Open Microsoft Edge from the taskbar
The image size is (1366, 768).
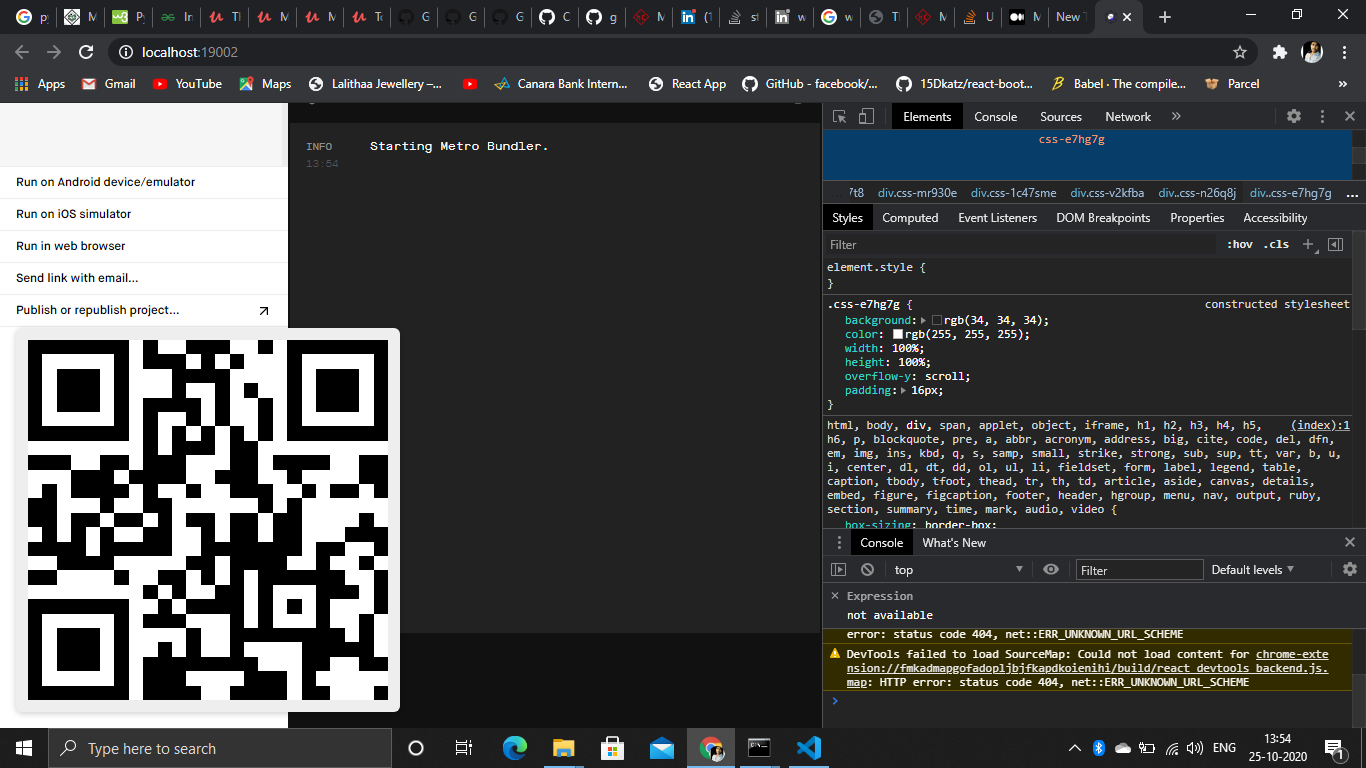coord(515,748)
